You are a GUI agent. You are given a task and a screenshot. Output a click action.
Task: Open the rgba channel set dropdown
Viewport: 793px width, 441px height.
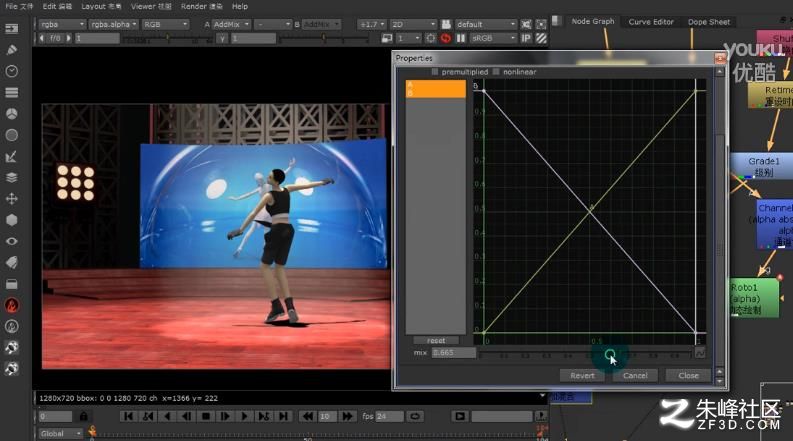pyautogui.click(x=62, y=24)
